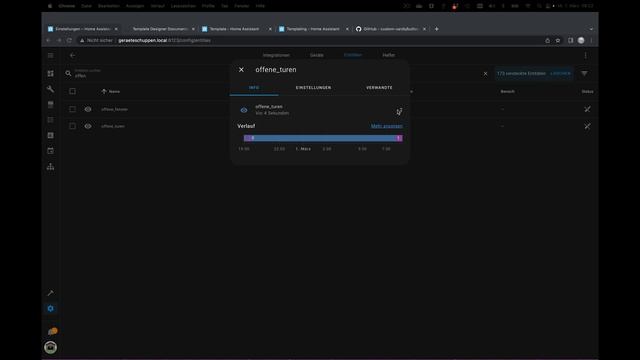Click status icon in offene_fenster row
The height and width of the screenshot is (360, 640).
coord(587,109)
